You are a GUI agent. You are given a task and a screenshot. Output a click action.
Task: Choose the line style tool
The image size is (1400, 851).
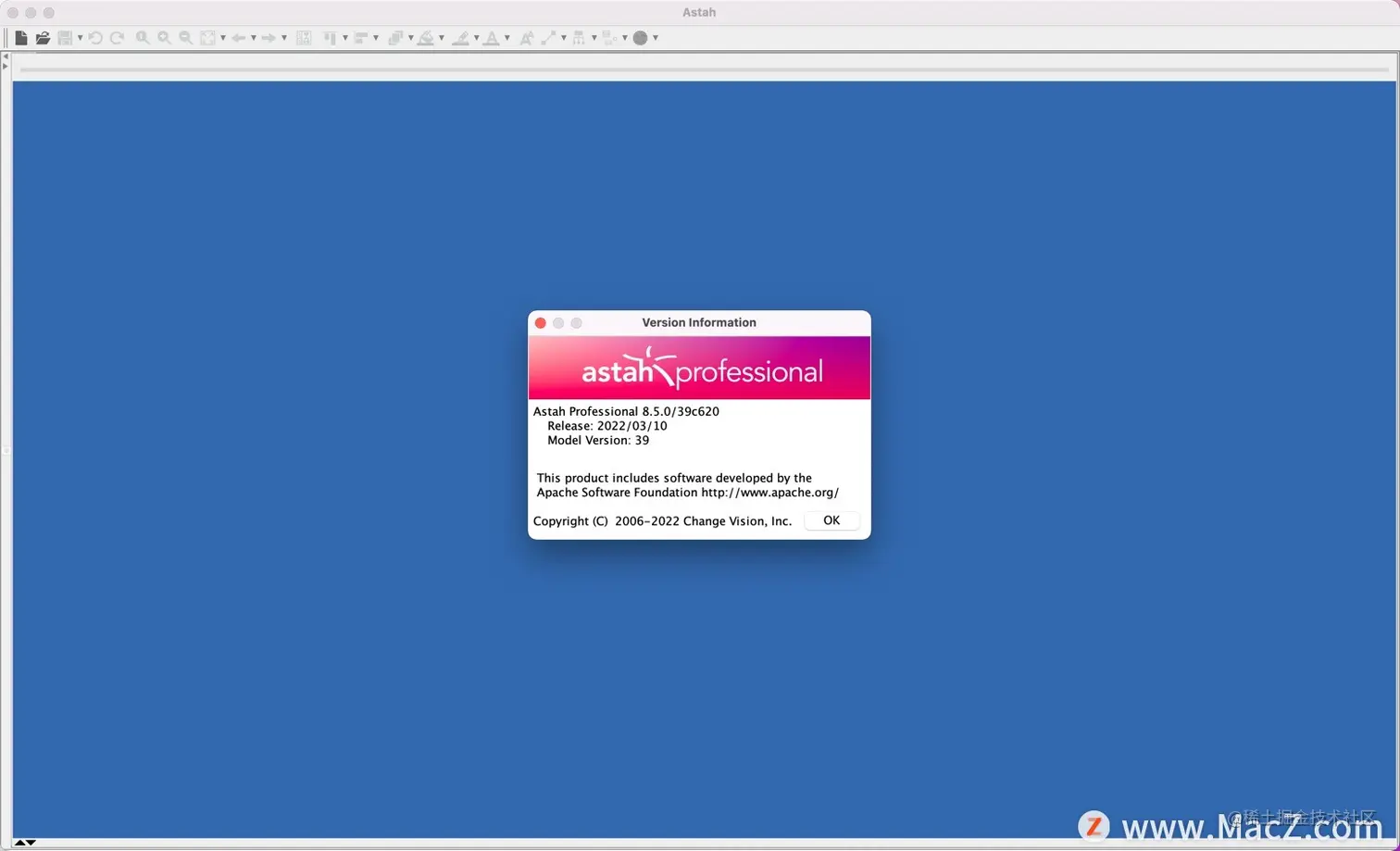coord(549,38)
